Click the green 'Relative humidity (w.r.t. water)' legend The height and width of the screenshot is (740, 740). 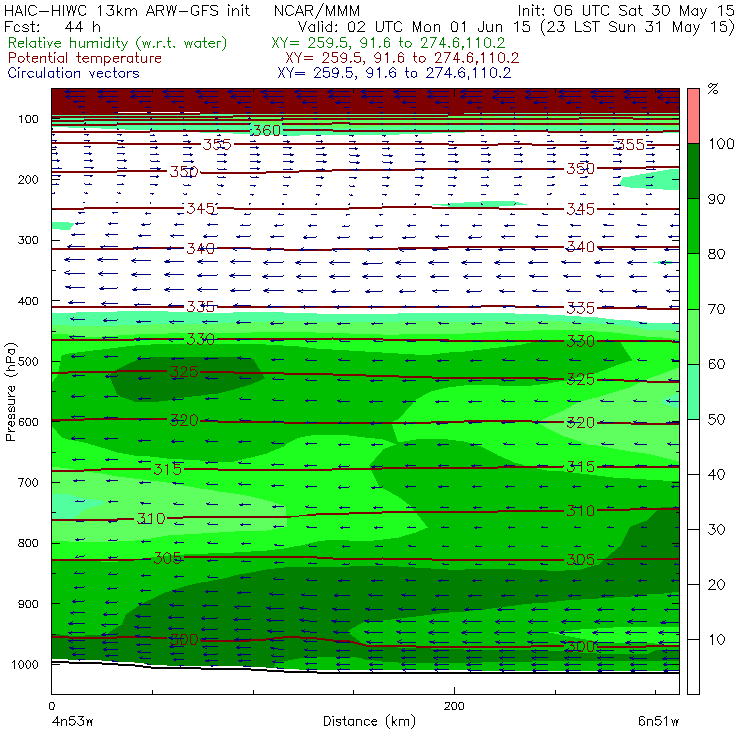[118, 43]
